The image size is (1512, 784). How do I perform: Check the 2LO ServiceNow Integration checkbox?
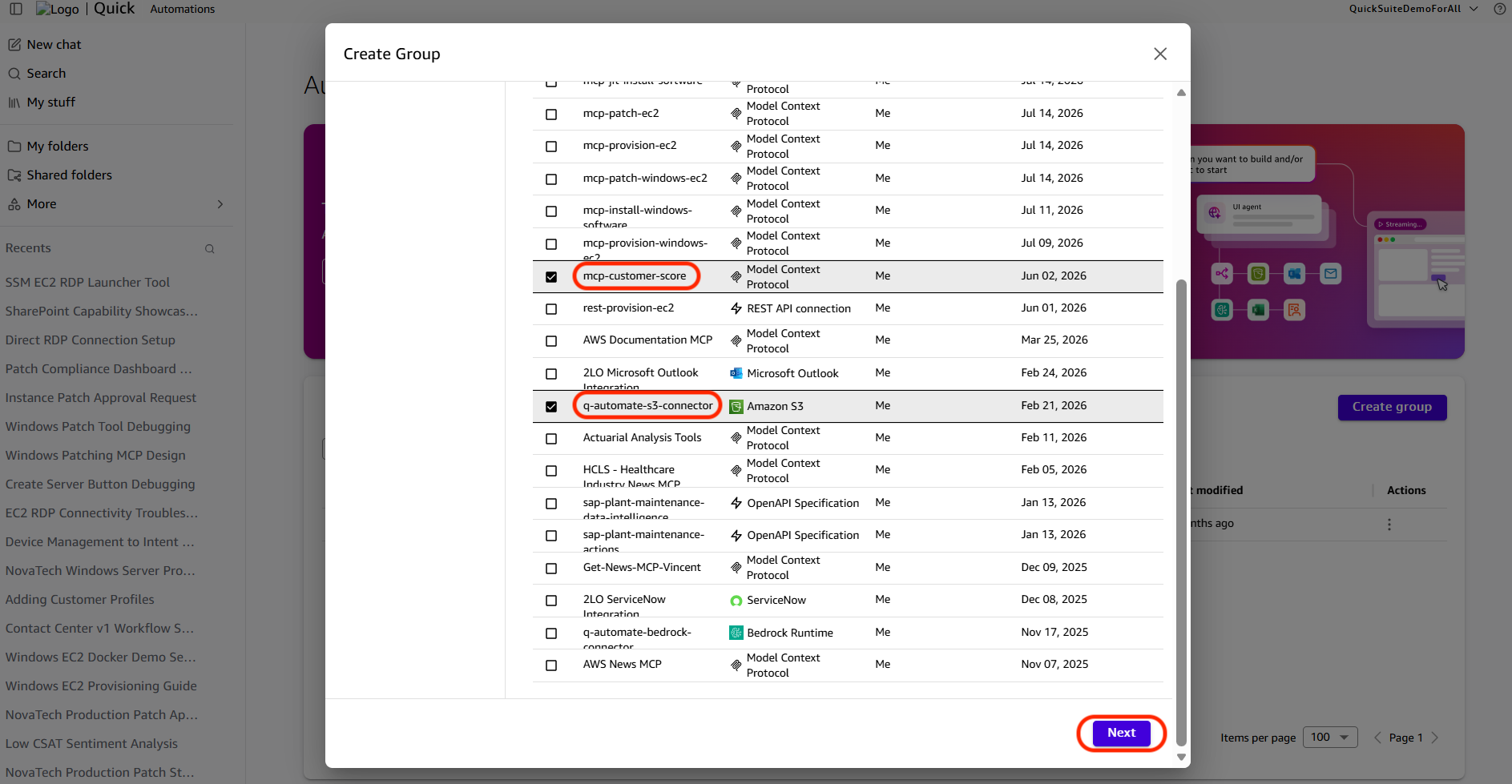point(551,601)
